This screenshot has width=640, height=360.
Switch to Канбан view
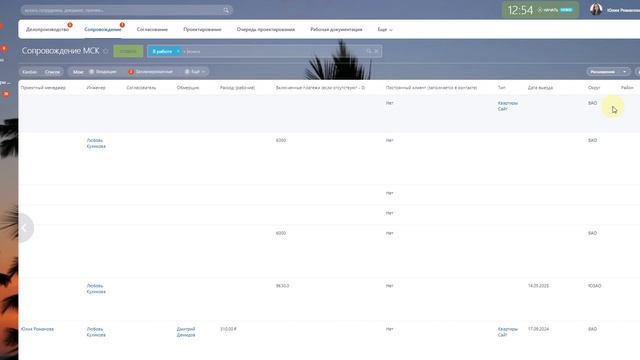(x=29, y=72)
